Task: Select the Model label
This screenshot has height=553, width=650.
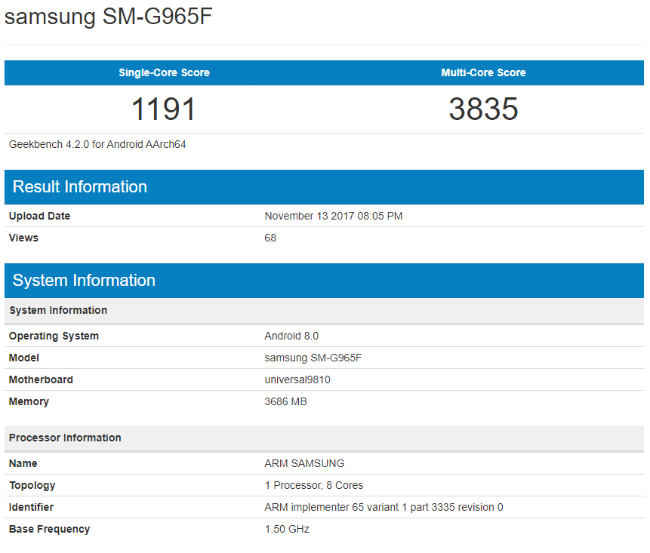Action: point(24,358)
